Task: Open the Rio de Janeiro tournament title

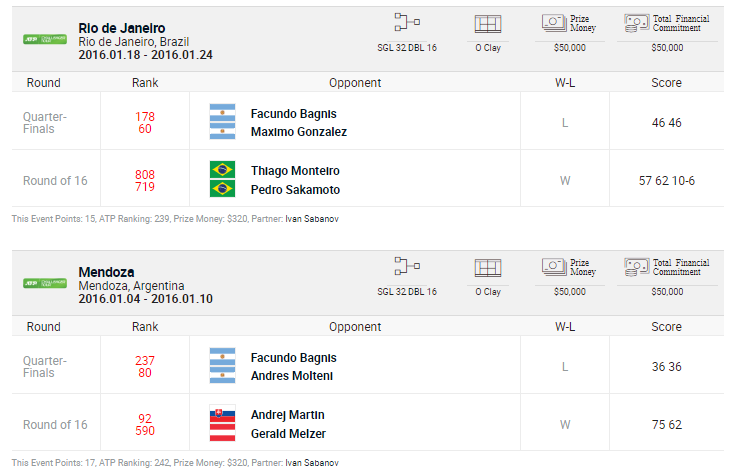Action: [122, 28]
